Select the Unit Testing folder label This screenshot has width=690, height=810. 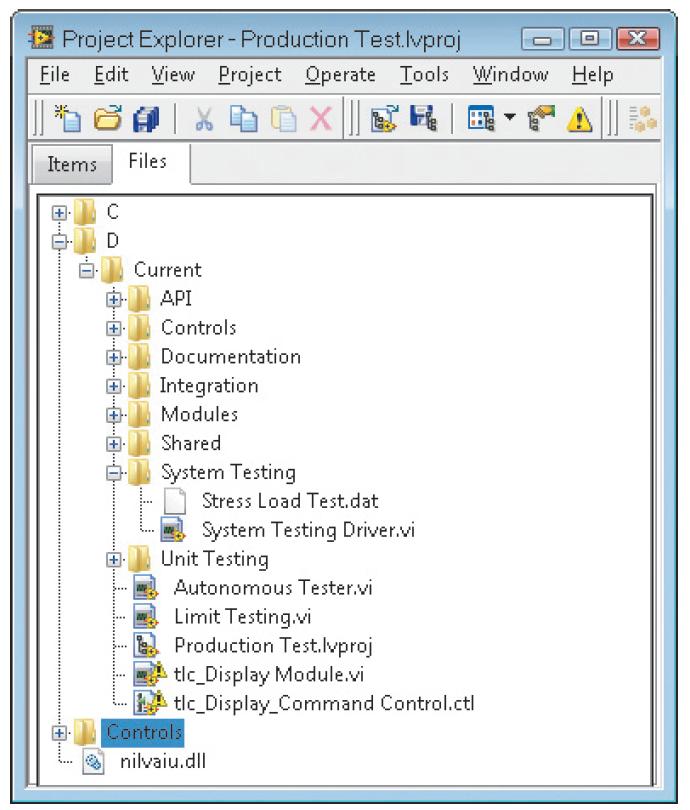[x=215, y=559]
